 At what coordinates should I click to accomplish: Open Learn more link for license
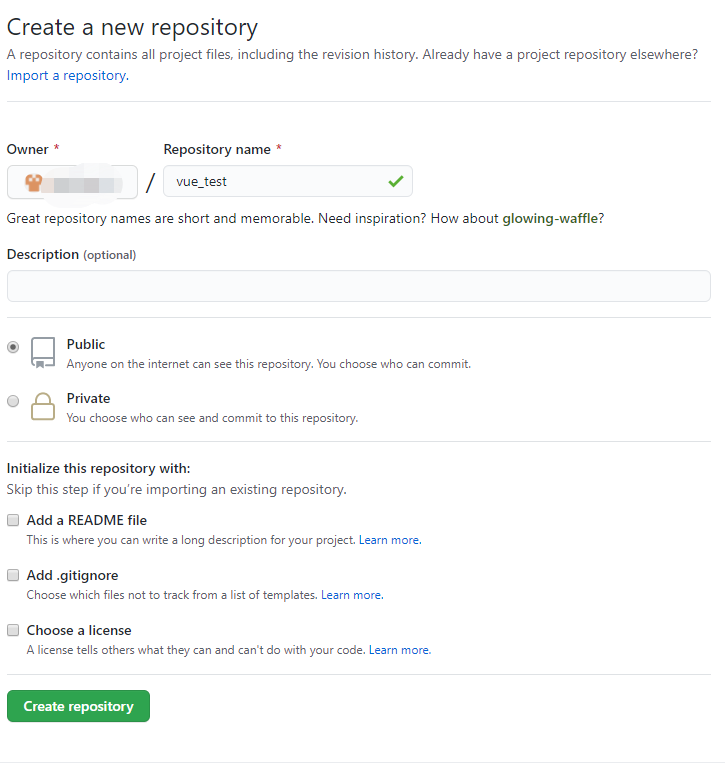pos(400,650)
